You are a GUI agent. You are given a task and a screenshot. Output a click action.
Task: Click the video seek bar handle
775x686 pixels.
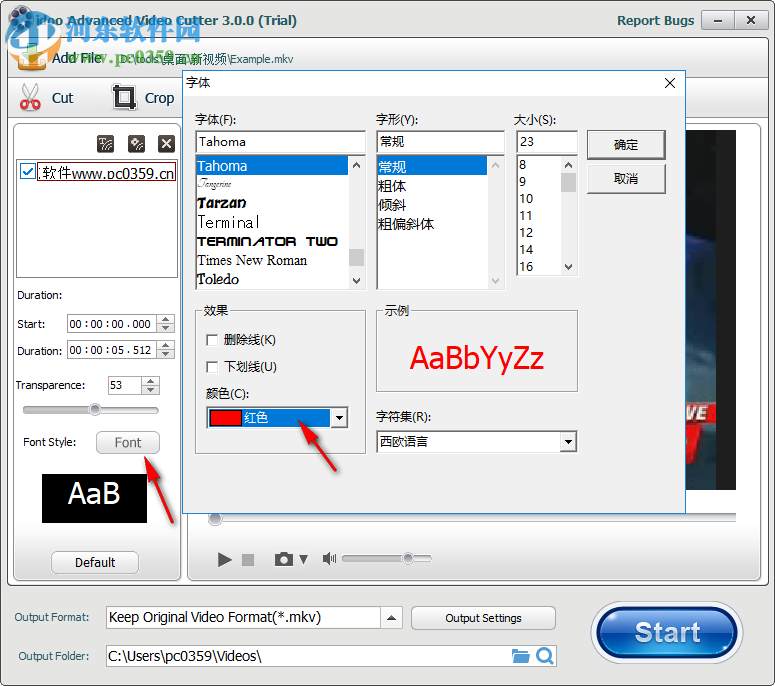point(215,519)
